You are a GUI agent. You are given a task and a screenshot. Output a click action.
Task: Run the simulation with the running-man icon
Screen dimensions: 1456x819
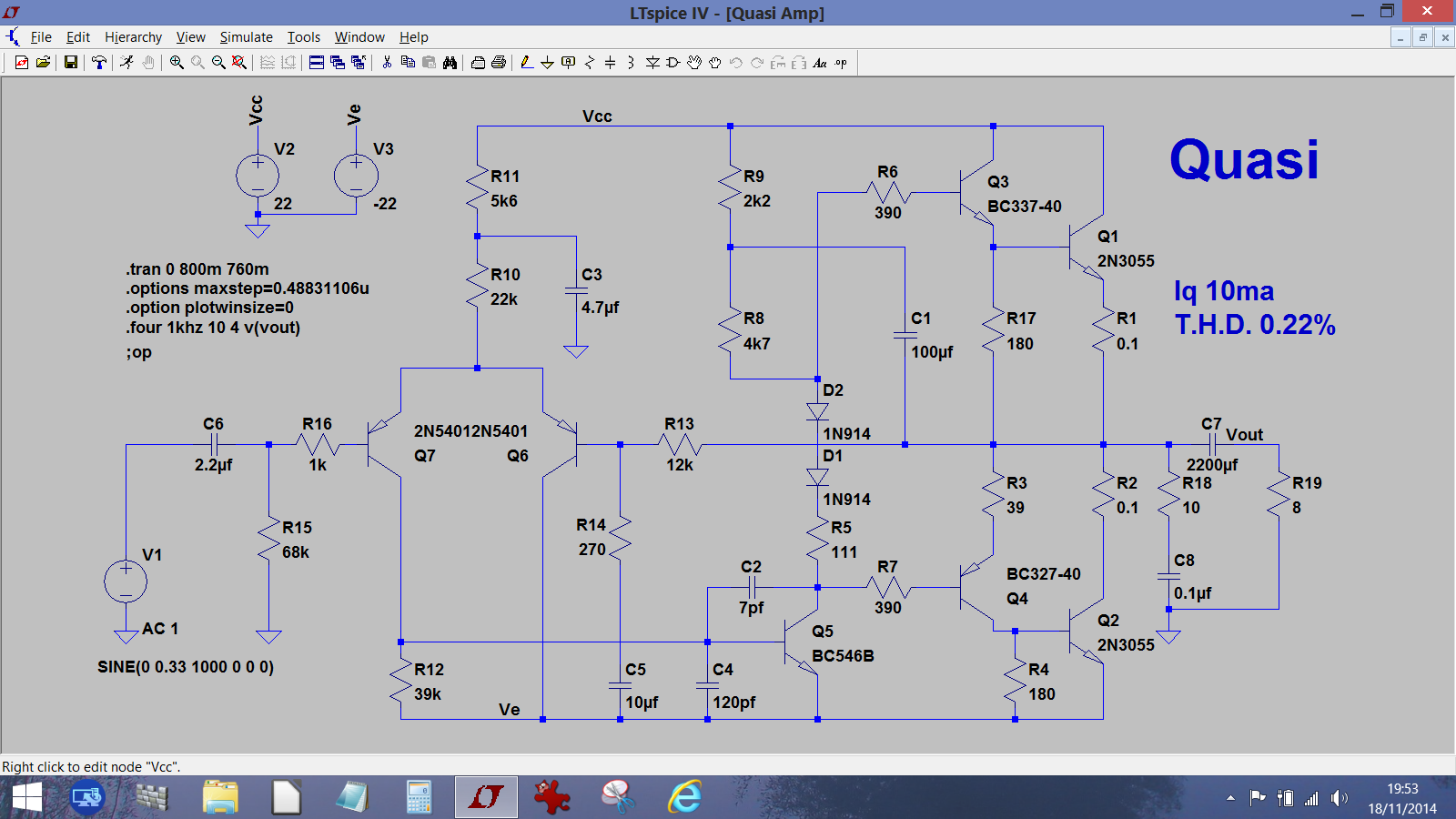coord(126,63)
